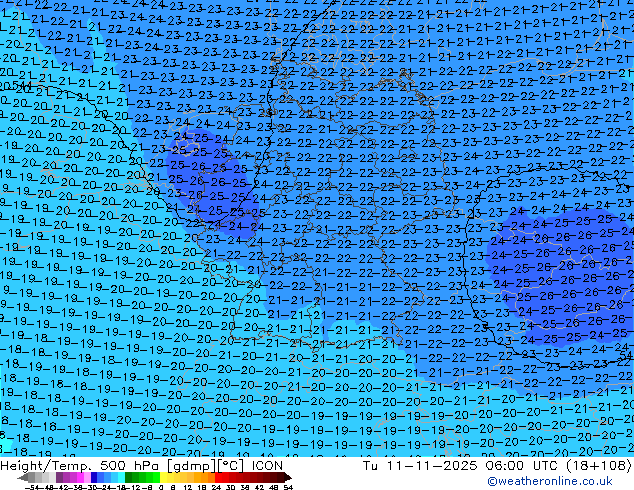Screen dimensions: 634x490
Task: Click the '(18+108)' forecast run label
Action: tap(600, 466)
